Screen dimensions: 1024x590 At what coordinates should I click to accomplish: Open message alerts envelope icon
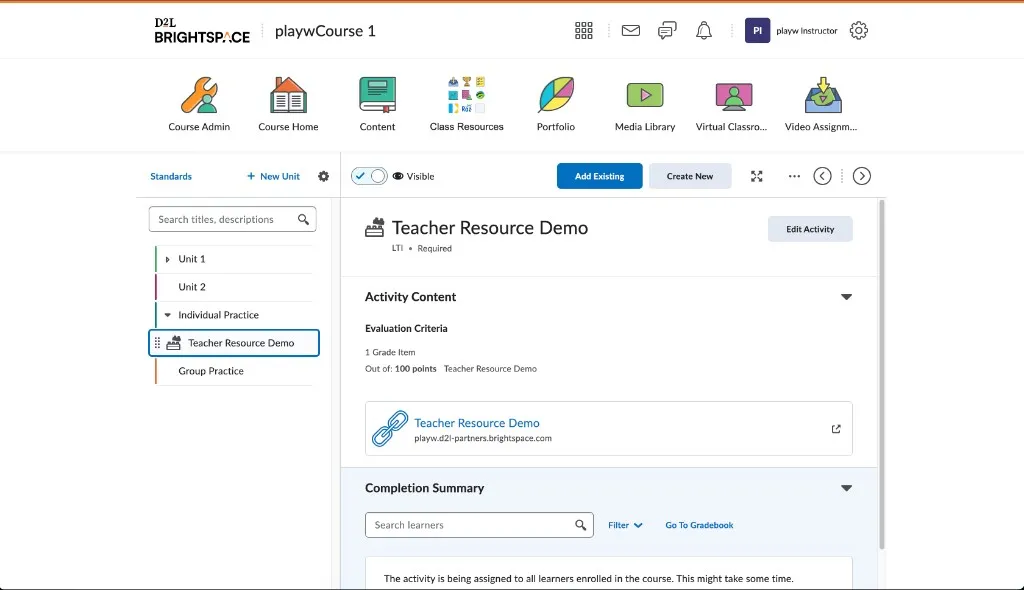pyautogui.click(x=631, y=31)
